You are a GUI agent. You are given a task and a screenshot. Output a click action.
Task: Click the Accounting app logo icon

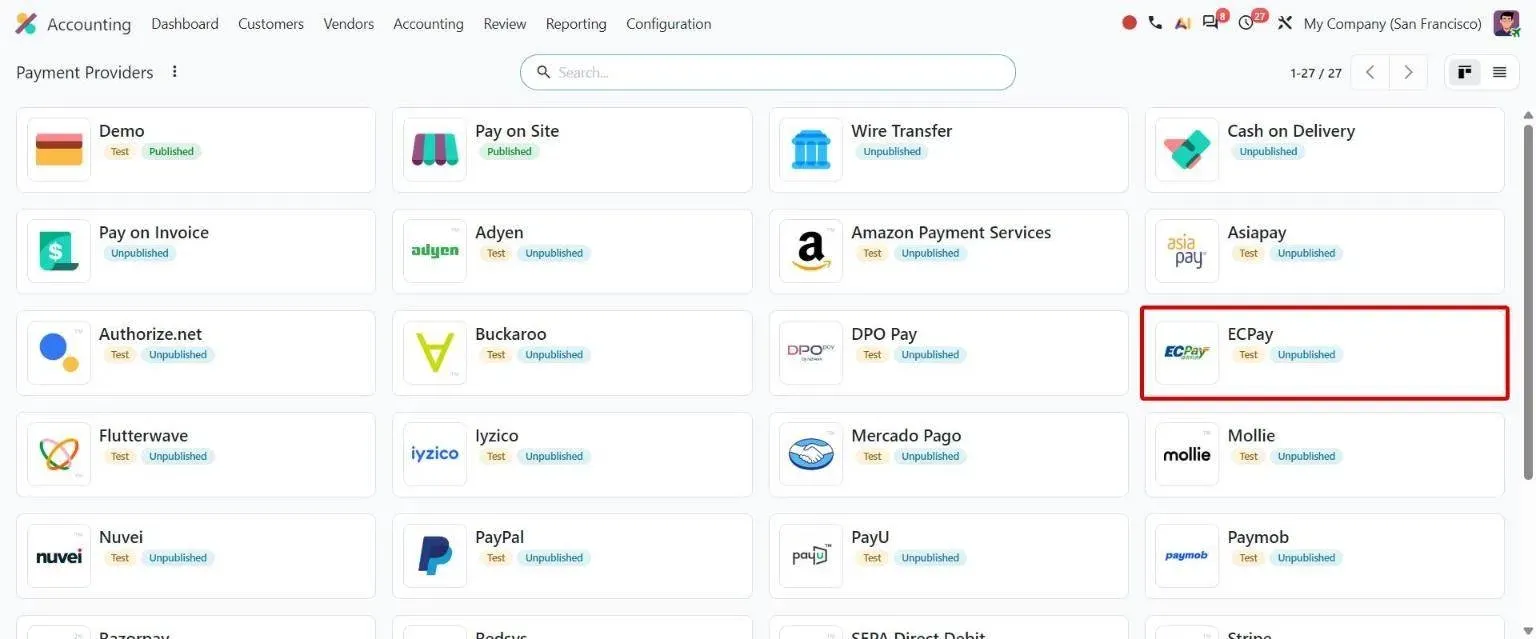pyautogui.click(x=26, y=23)
